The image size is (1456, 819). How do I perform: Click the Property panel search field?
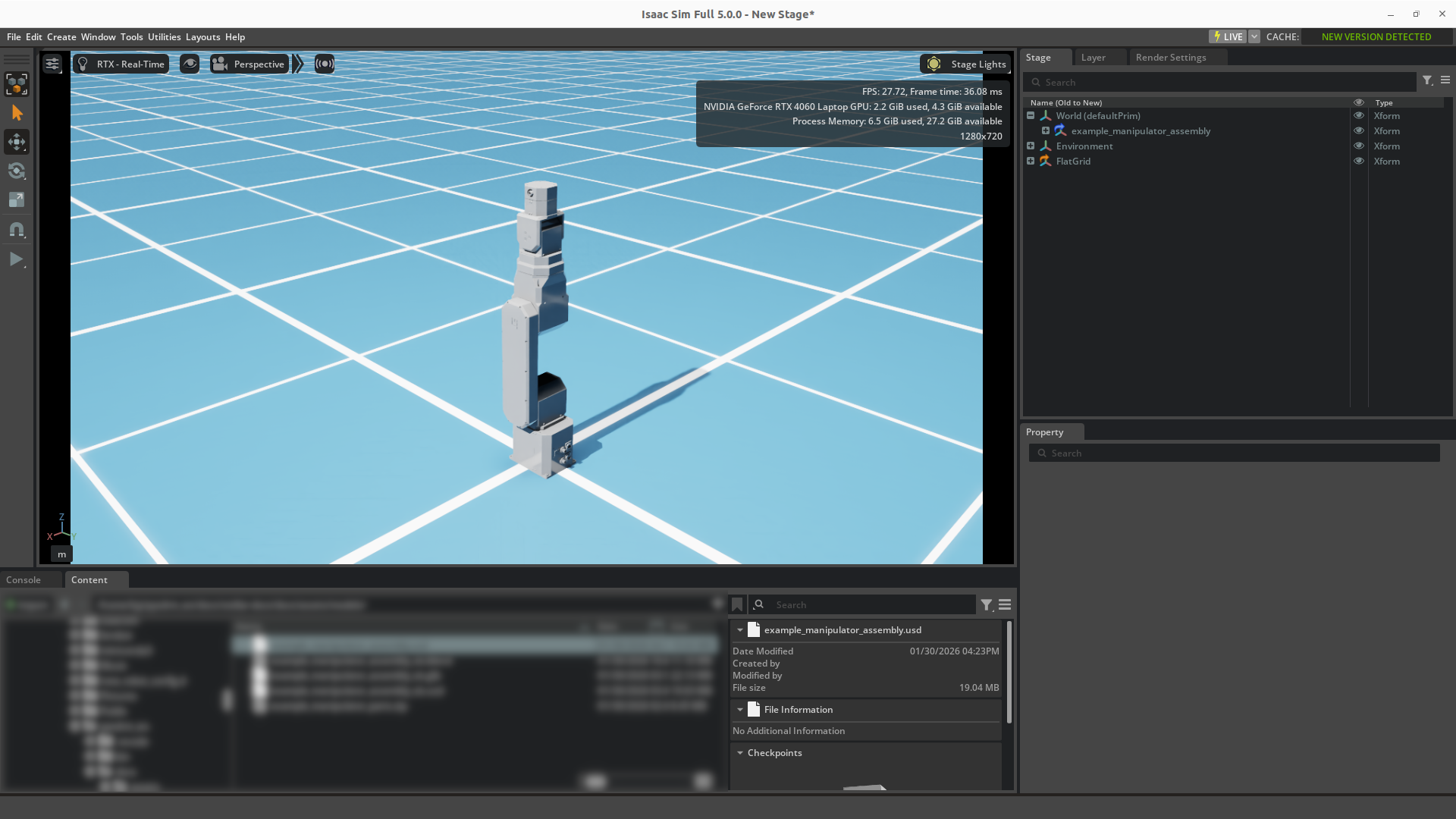(1234, 453)
